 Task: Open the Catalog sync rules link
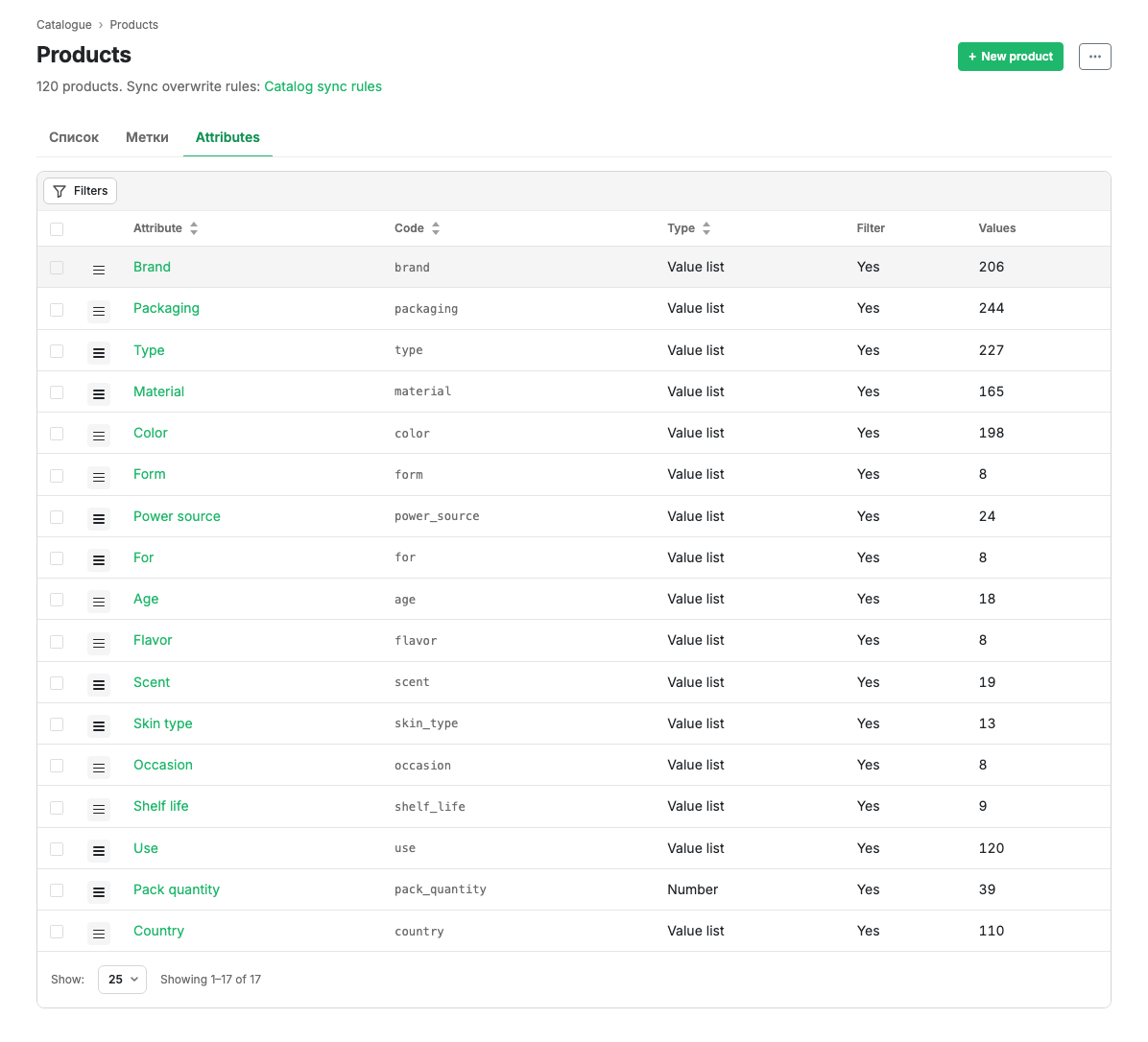[323, 86]
